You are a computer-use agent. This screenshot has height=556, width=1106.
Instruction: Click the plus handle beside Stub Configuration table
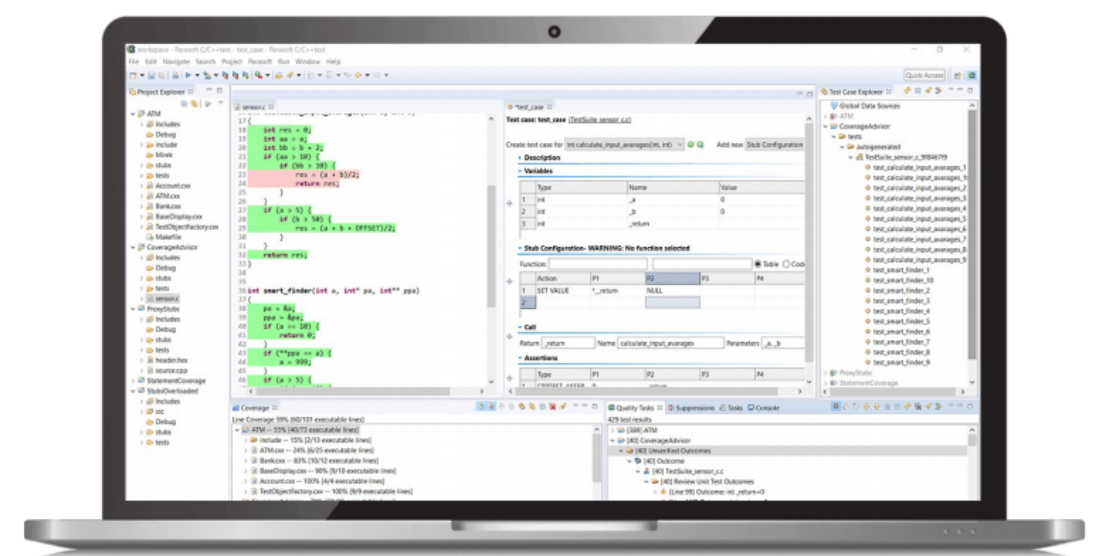pyautogui.click(x=510, y=282)
